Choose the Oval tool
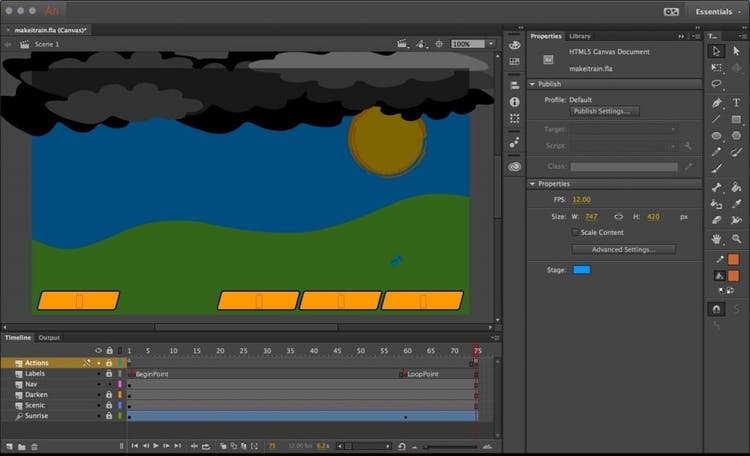The height and width of the screenshot is (456, 750). [716, 136]
